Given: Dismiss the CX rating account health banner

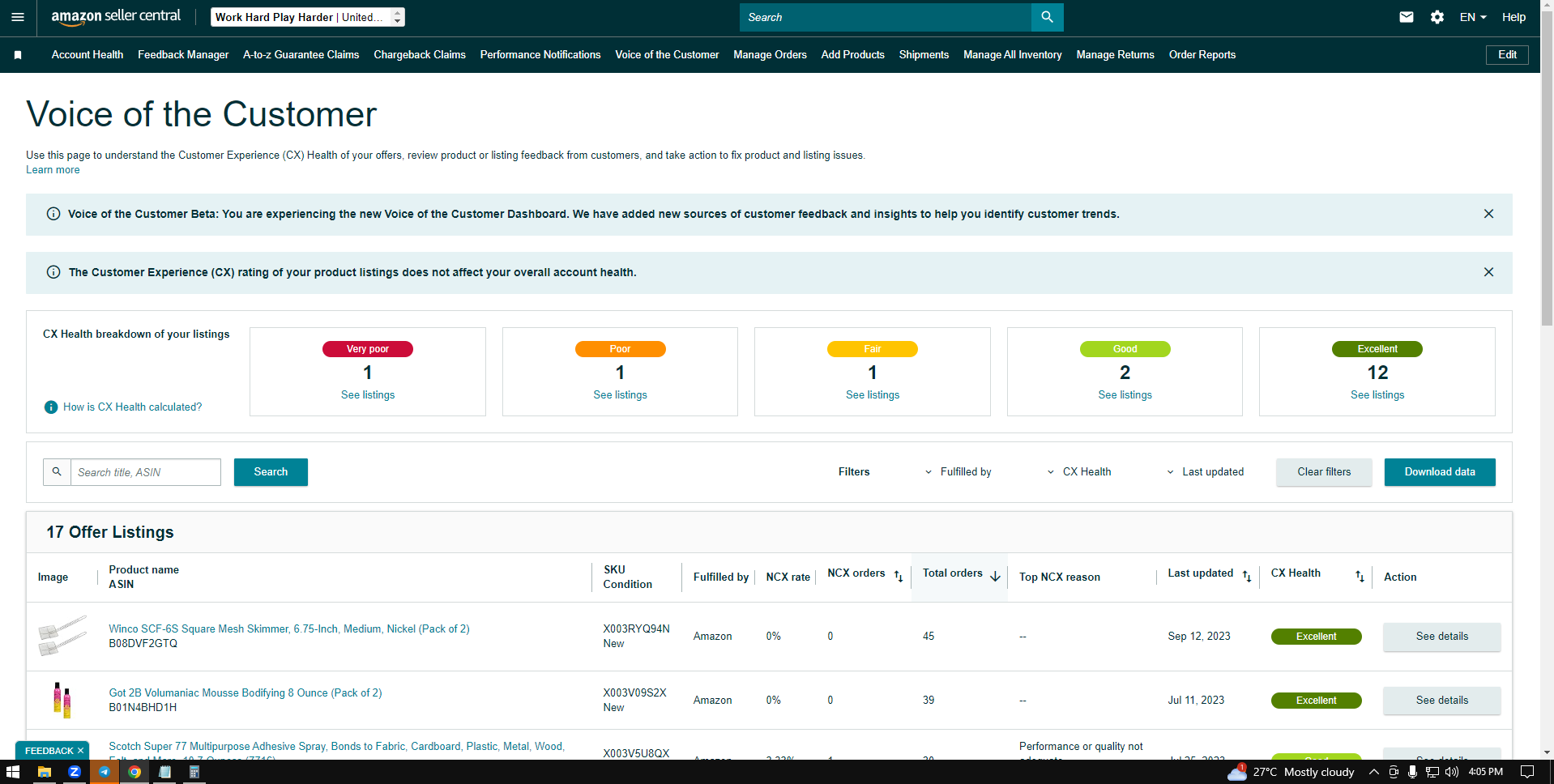Looking at the screenshot, I should point(1488,272).
